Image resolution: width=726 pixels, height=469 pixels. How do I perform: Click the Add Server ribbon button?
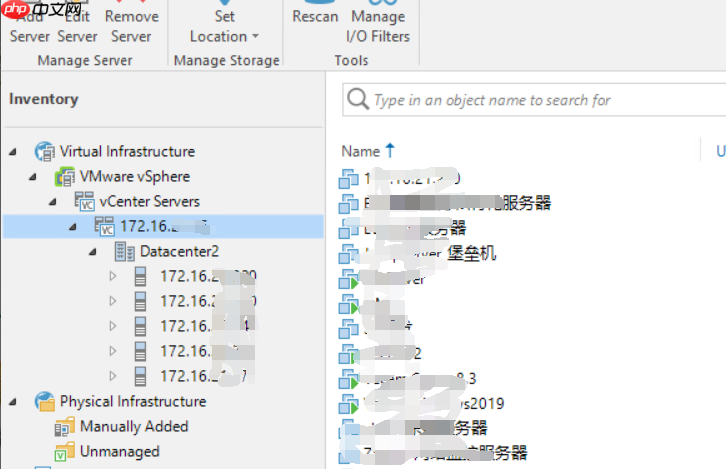(x=30, y=23)
